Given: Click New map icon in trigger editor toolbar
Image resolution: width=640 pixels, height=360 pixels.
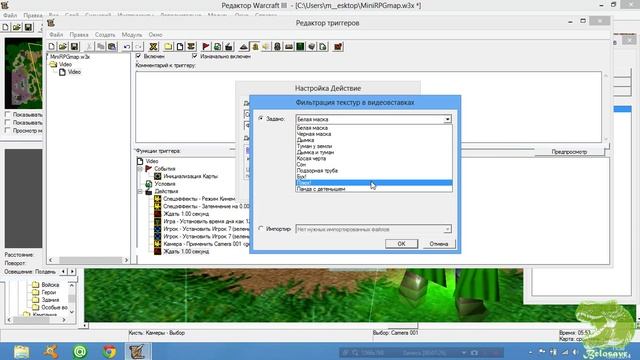Looking at the screenshot, I should pyautogui.click(x=52, y=47).
